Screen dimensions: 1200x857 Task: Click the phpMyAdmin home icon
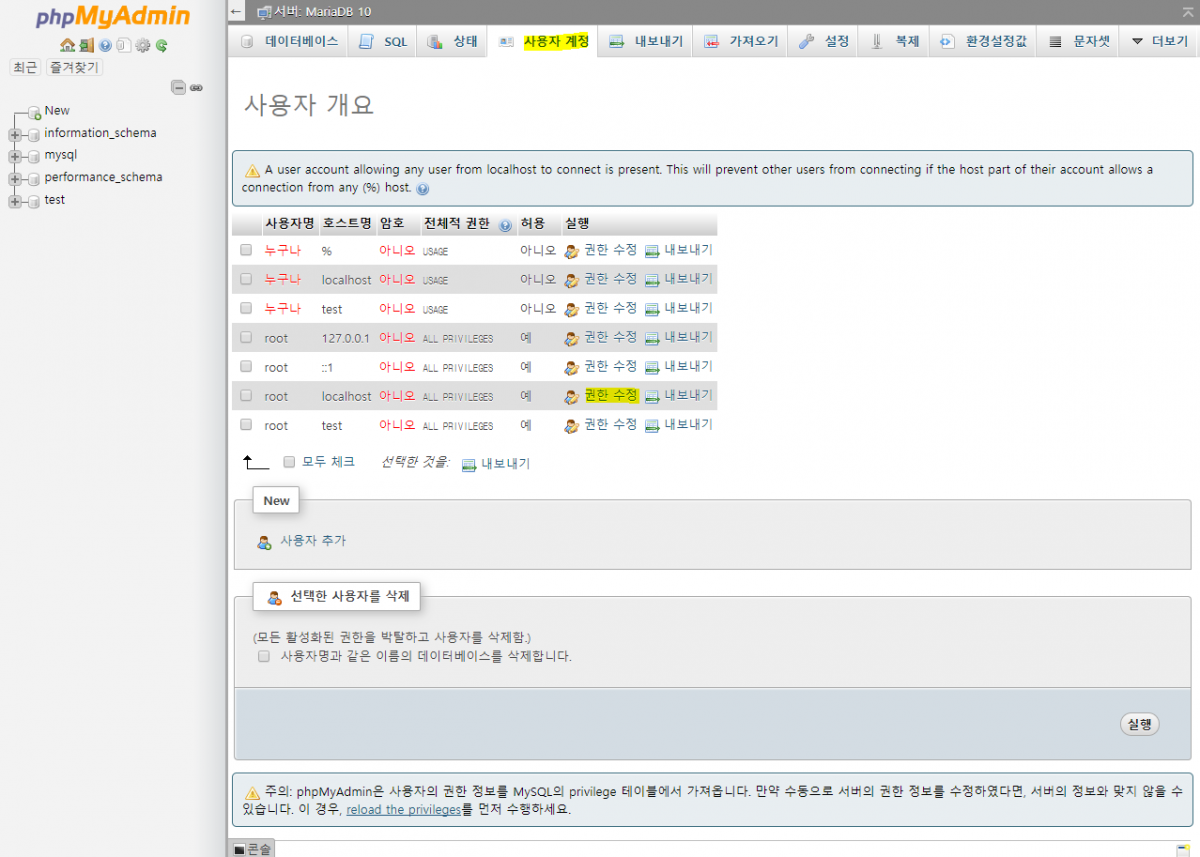pyautogui.click(x=67, y=45)
